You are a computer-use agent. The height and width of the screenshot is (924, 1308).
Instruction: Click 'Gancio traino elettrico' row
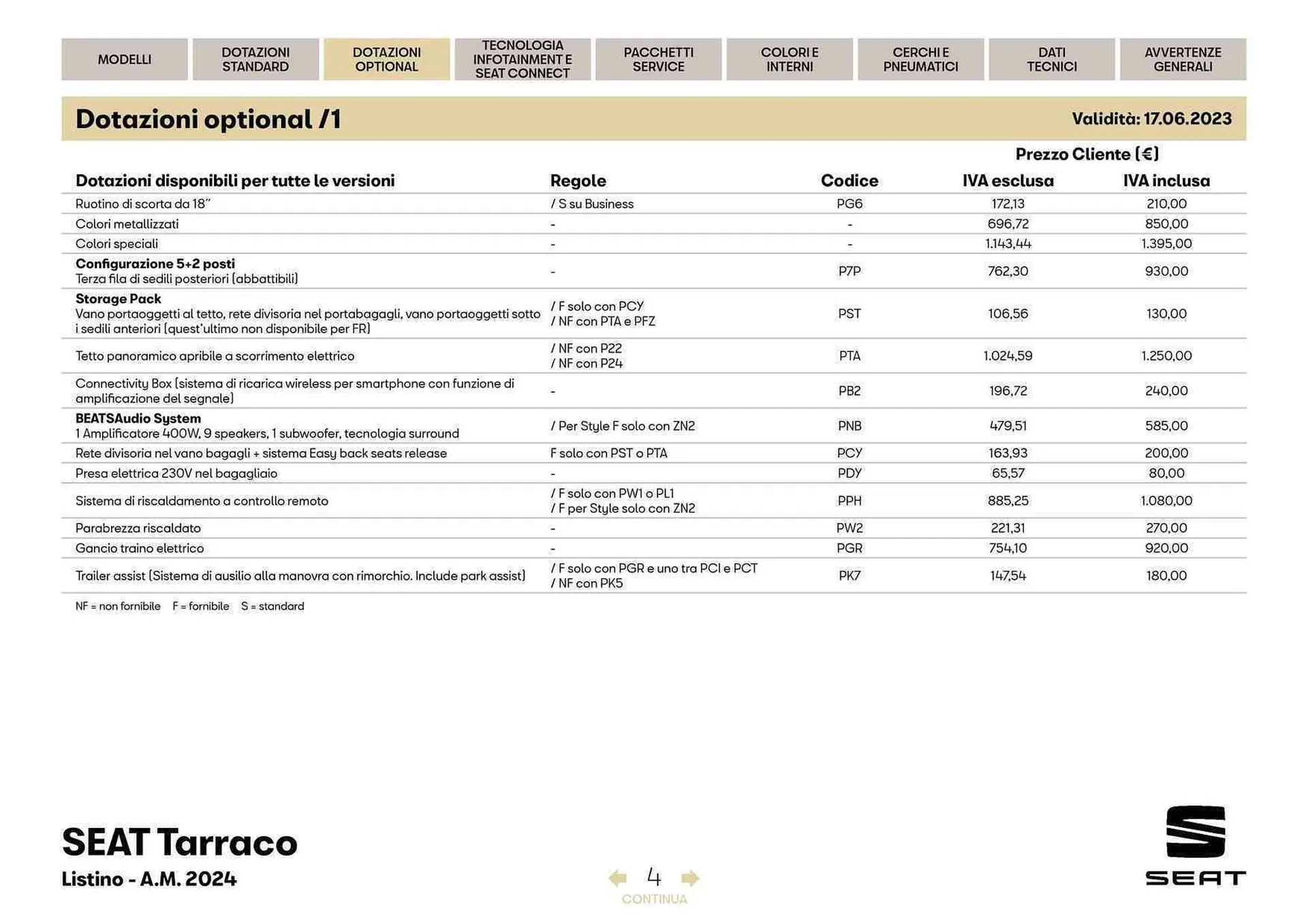[x=654, y=548]
